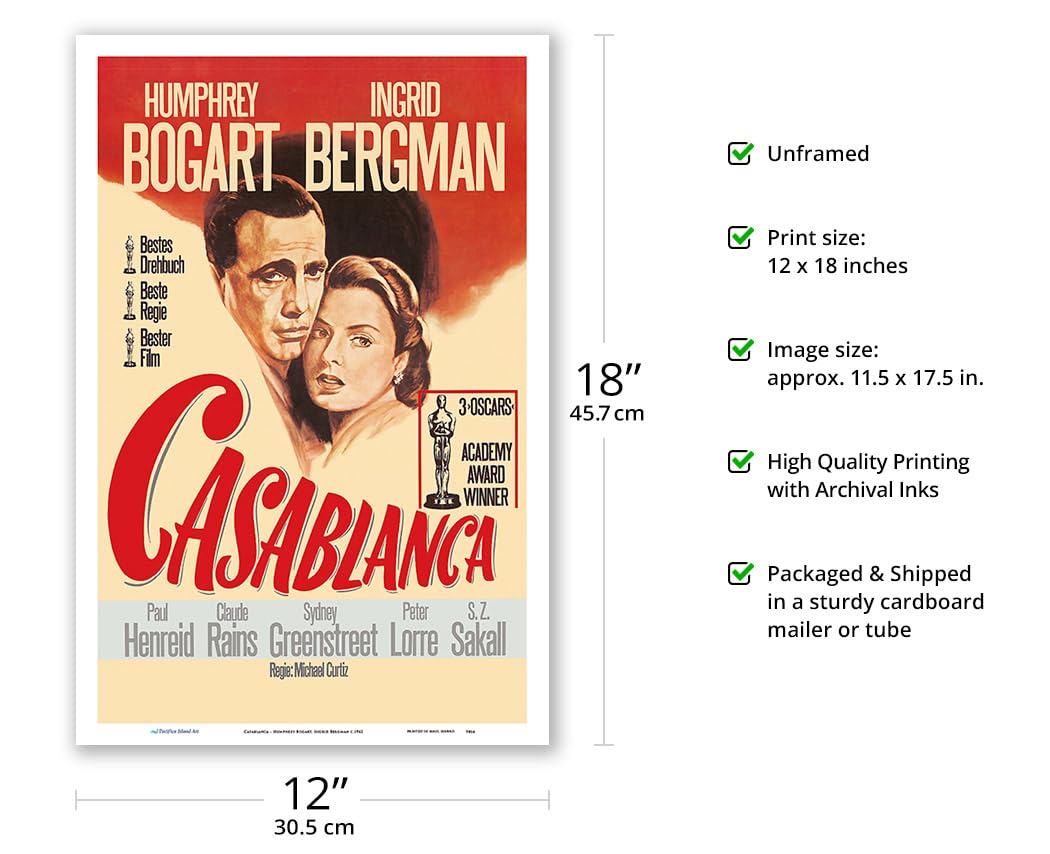Click the "3 Oscars" text on the poster

486,406
